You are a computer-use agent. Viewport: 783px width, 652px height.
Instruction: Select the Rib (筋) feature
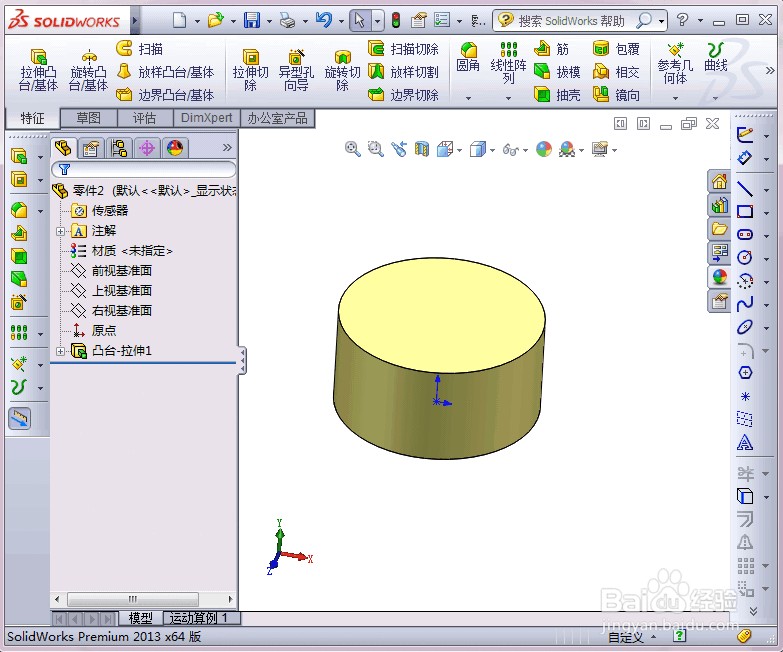click(552, 49)
